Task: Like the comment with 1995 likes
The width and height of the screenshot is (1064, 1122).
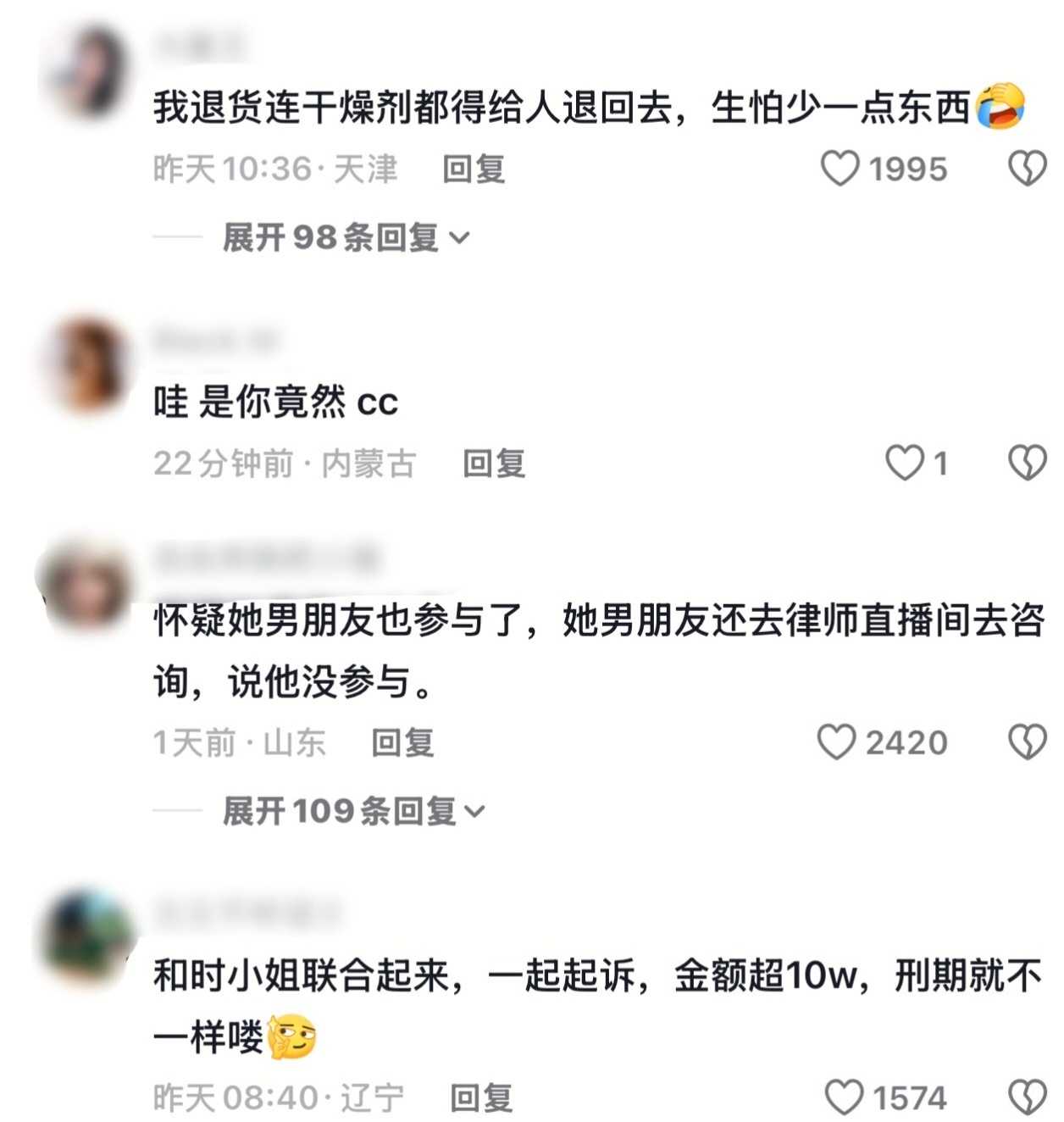Action: pos(840,169)
